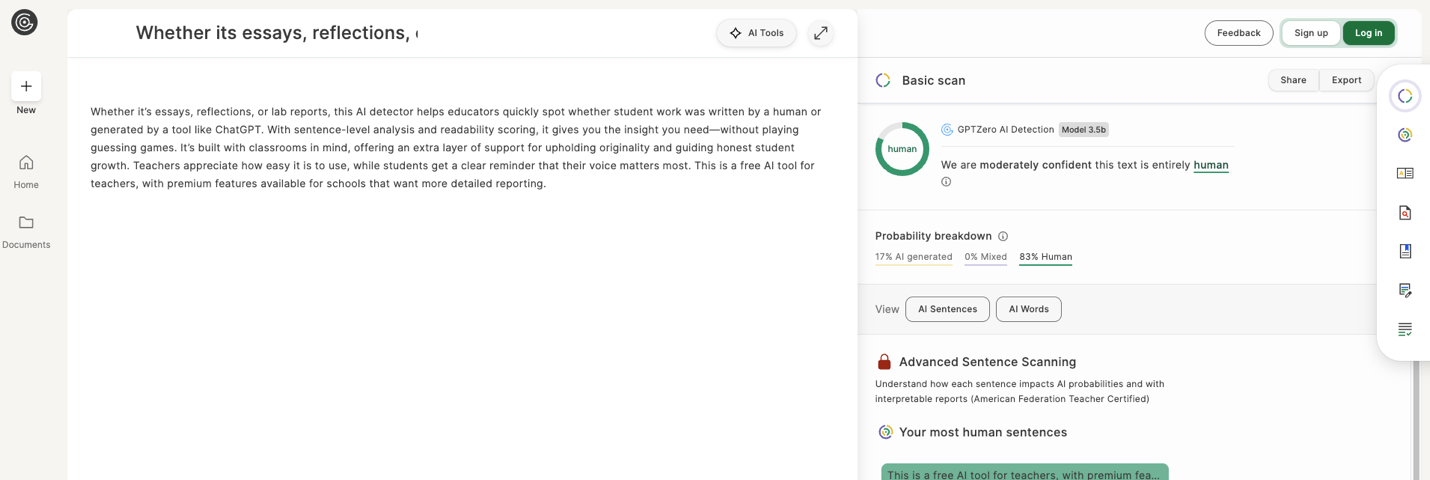Click the highlighted 'free AI tool for teachers' sentence

tap(1024, 473)
